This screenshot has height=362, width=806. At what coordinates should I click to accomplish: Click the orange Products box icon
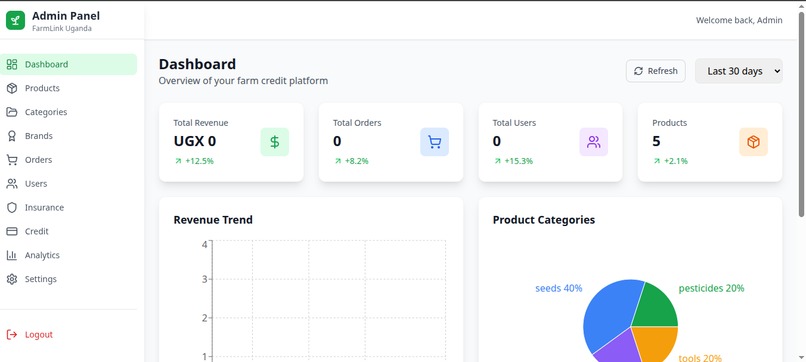(754, 142)
